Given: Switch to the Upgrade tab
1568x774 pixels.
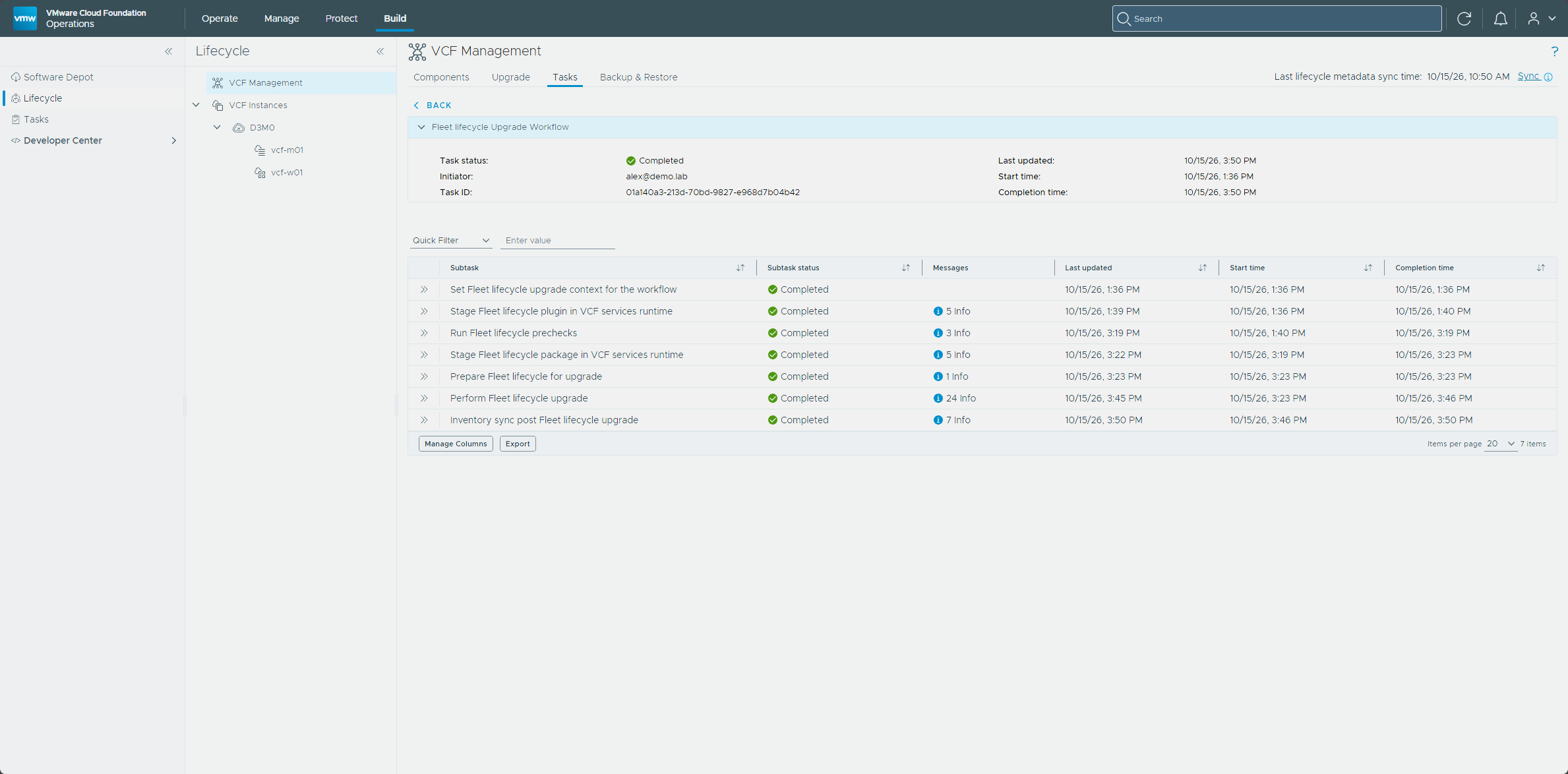Looking at the screenshot, I should 511,77.
